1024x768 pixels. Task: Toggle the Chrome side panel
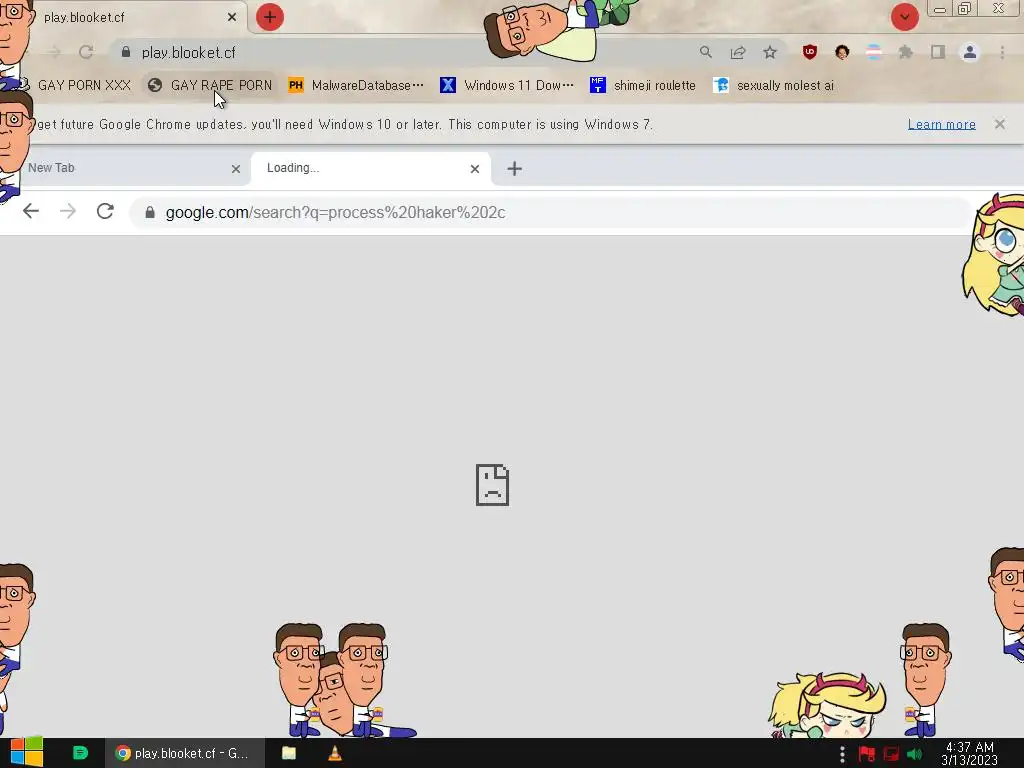938,52
